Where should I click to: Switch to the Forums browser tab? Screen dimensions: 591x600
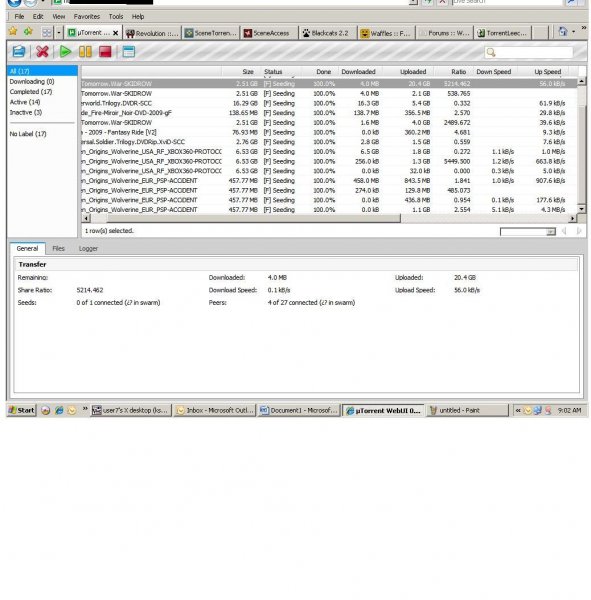[444, 33]
